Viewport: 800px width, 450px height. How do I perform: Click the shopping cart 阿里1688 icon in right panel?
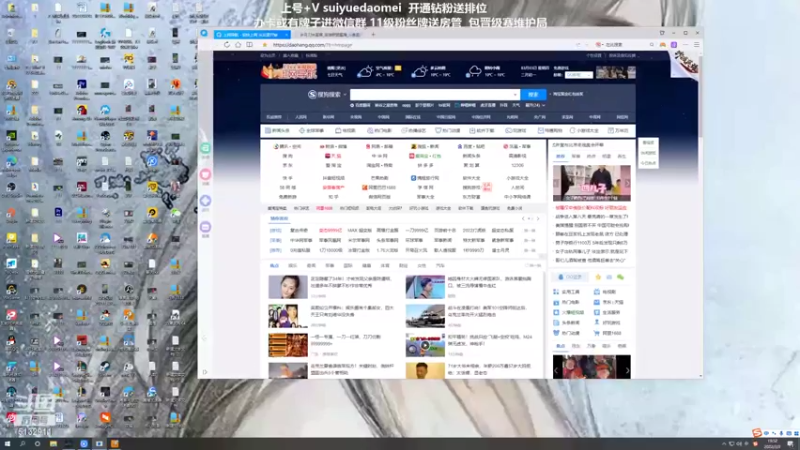click(596, 333)
